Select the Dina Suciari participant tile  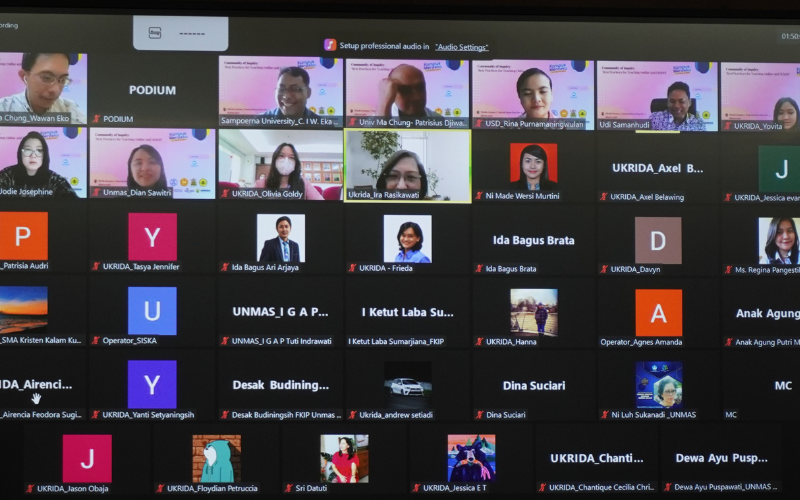pyautogui.click(x=533, y=386)
